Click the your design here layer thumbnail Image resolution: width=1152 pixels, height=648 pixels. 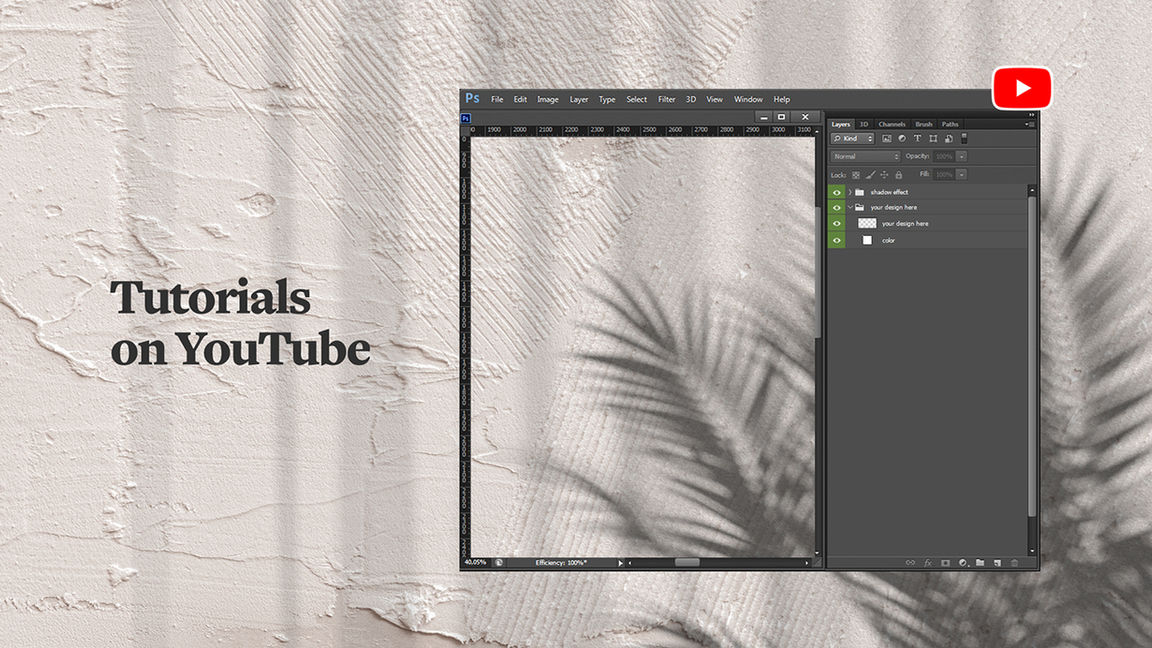[x=867, y=223]
